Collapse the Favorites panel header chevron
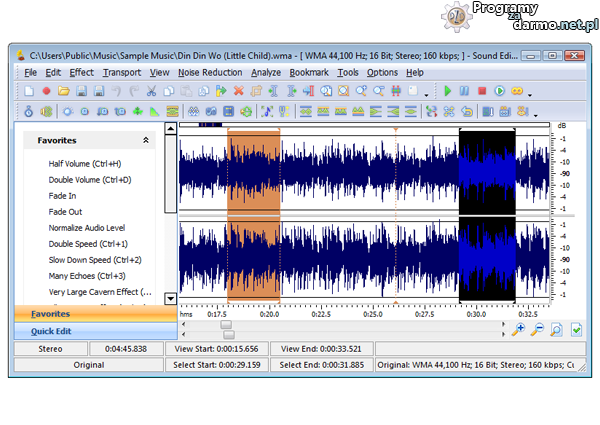Viewport: 600px width, 425px height. pos(146,141)
